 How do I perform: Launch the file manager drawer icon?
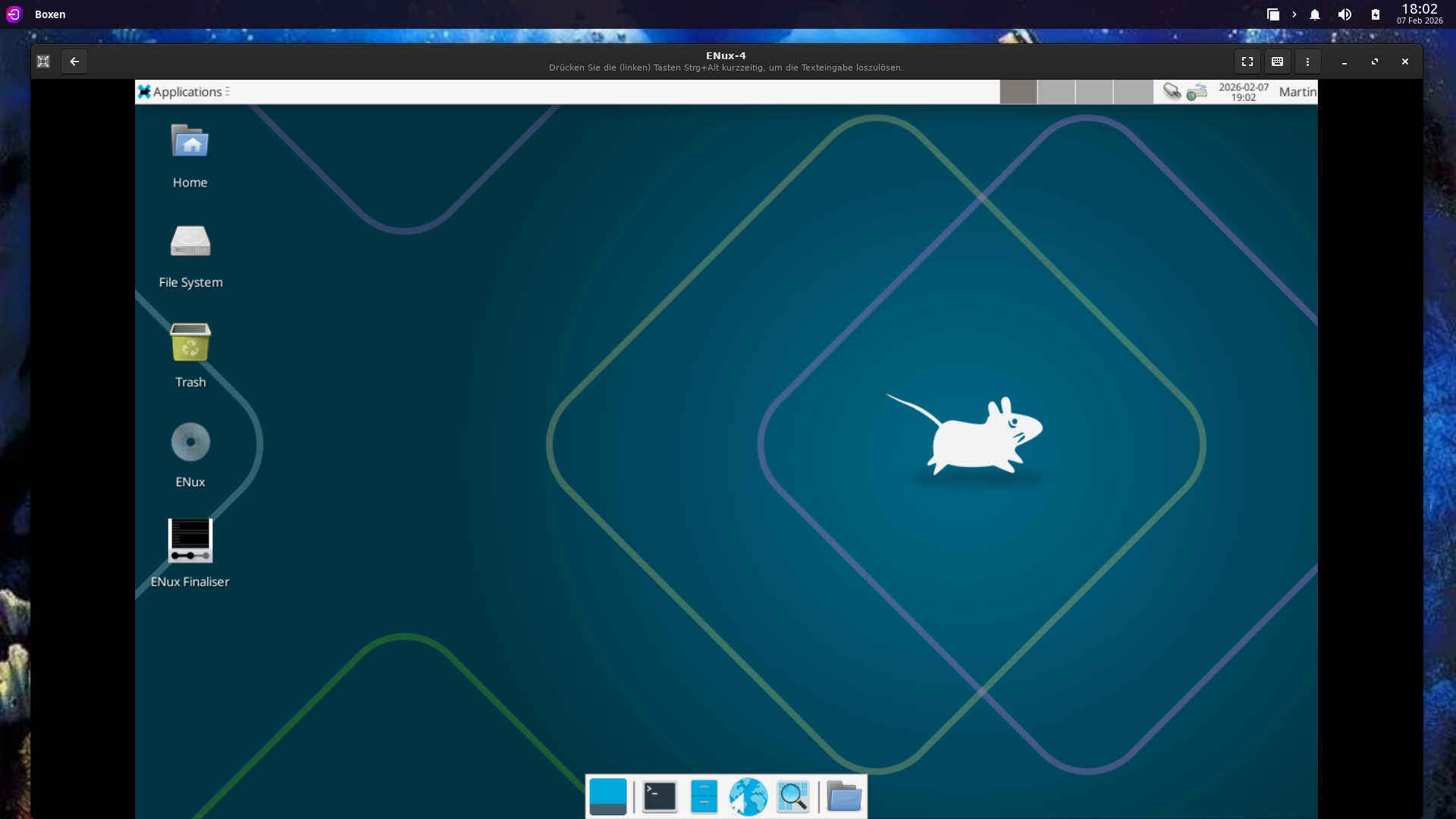coord(704,797)
